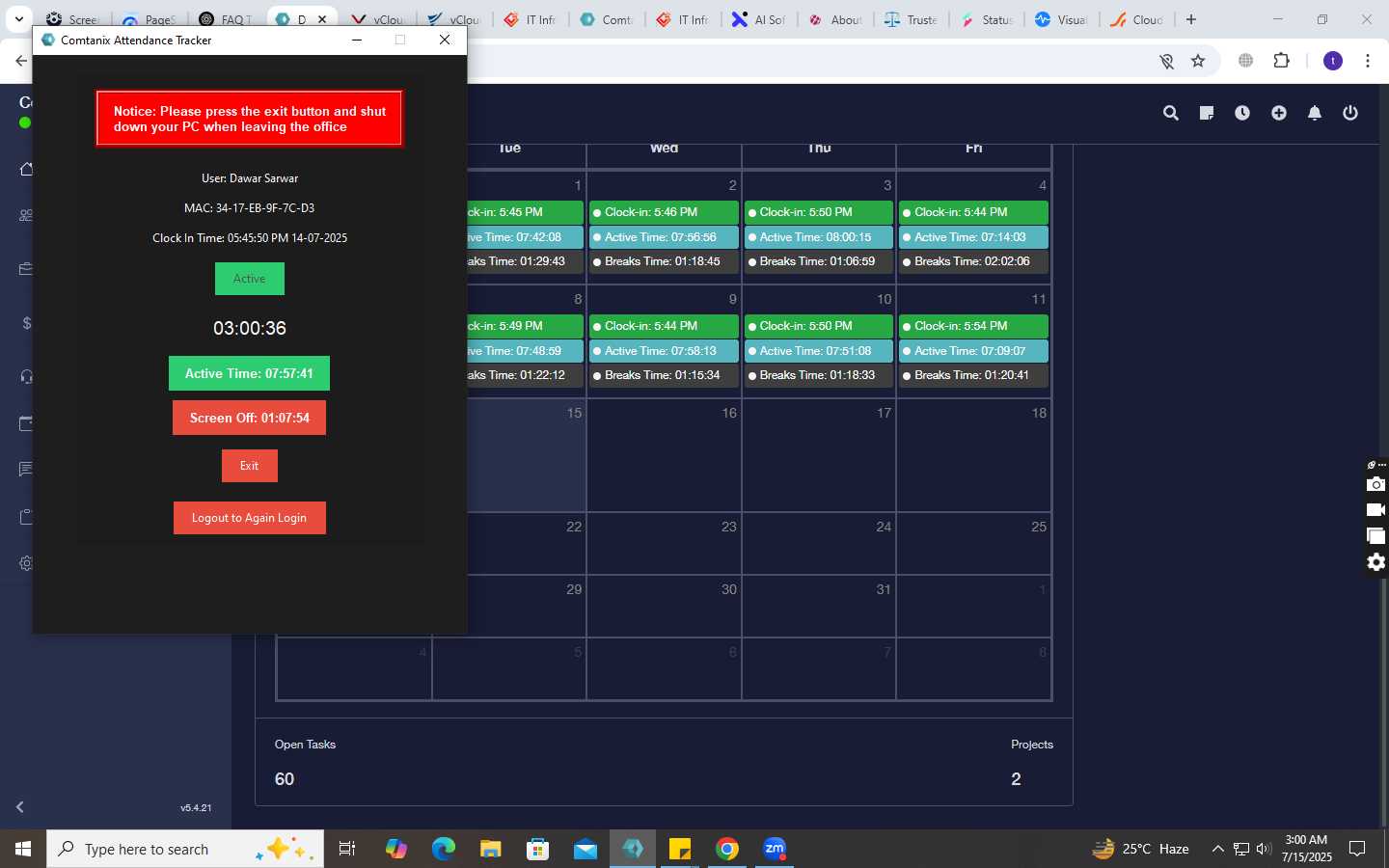Click the Active Time 07:57:41 green button

click(249, 373)
